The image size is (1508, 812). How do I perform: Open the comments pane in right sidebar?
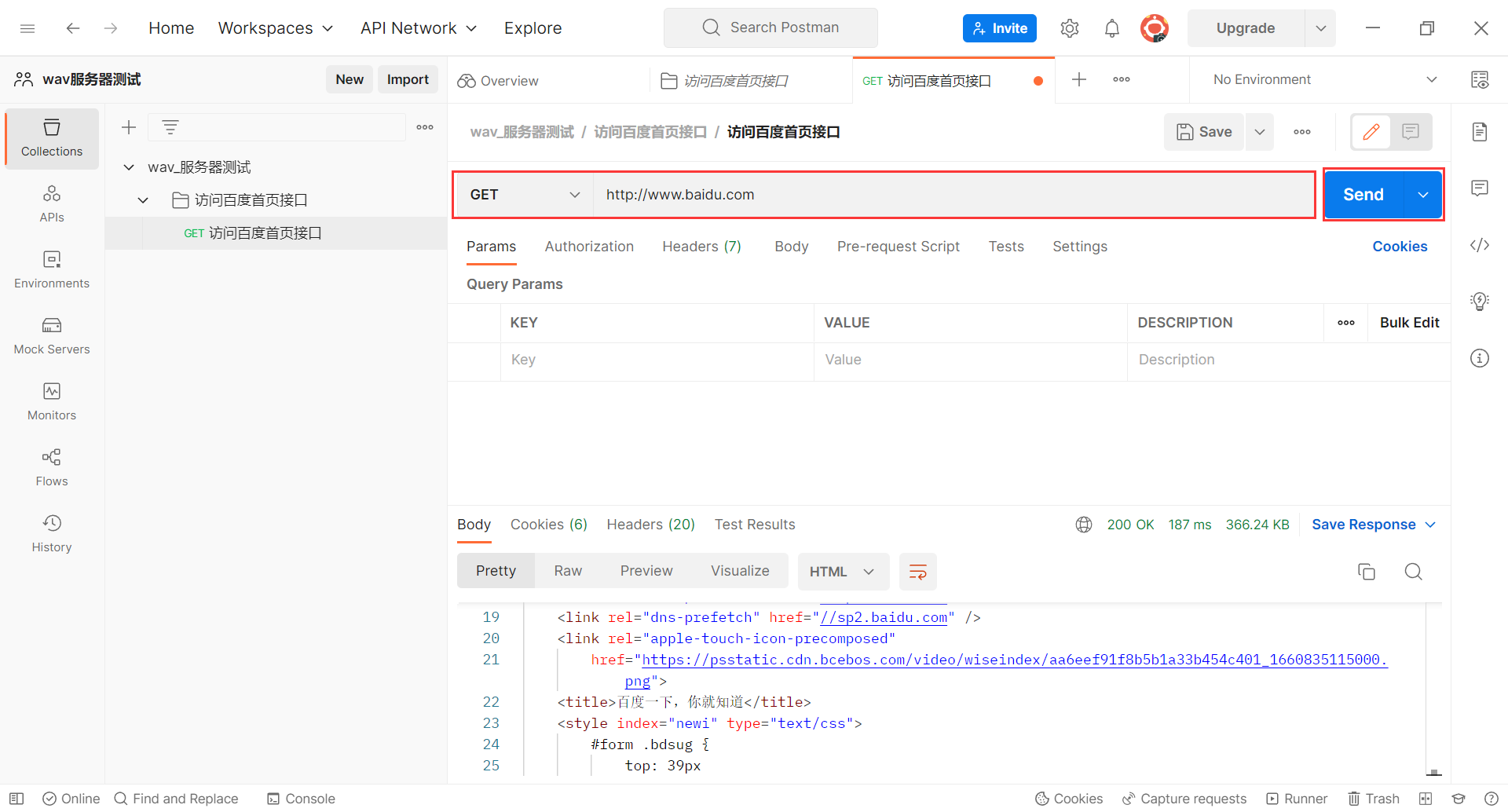(1480, 188)
